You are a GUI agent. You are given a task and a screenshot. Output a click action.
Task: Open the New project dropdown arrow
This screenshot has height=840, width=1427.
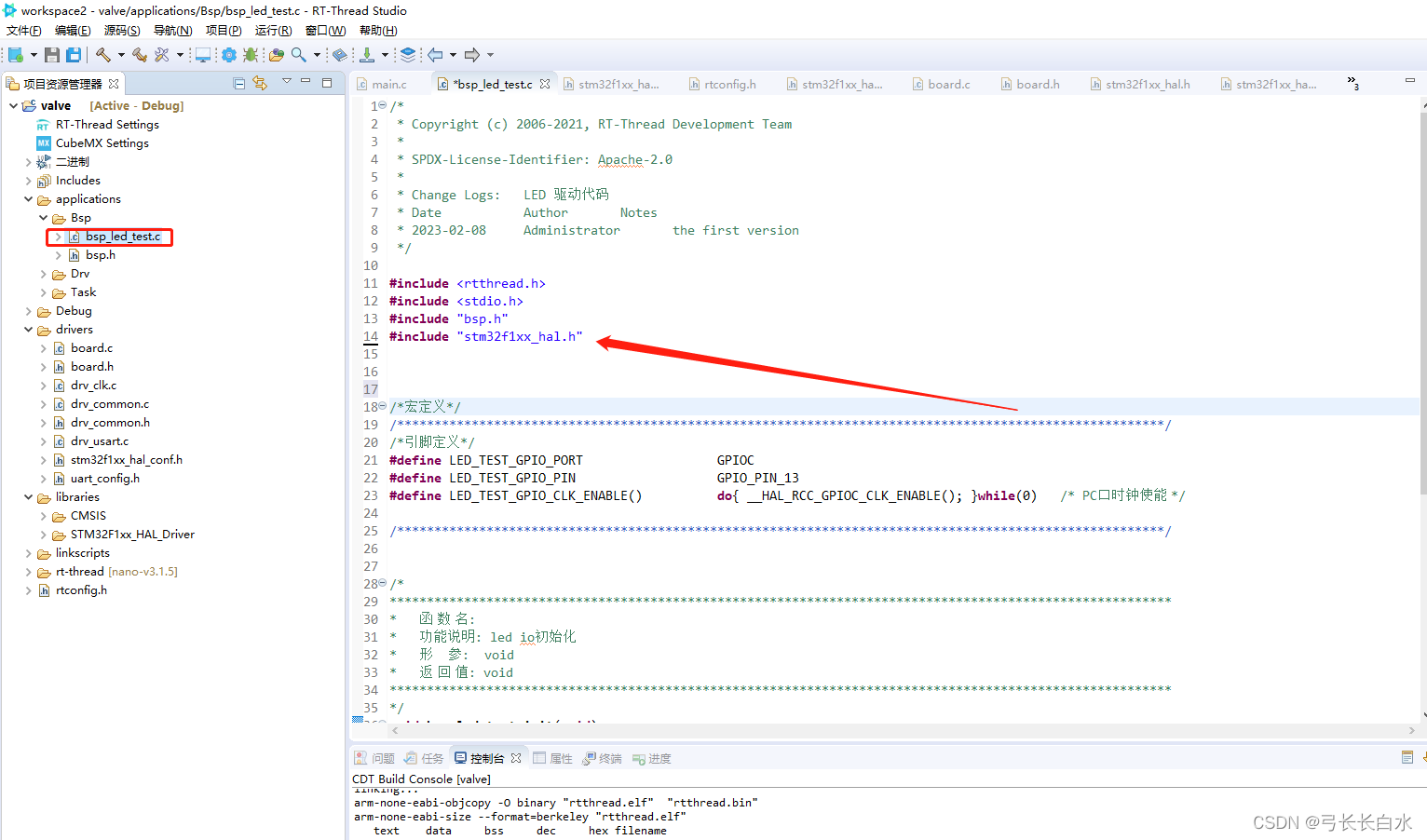click(x=34, y=55)
